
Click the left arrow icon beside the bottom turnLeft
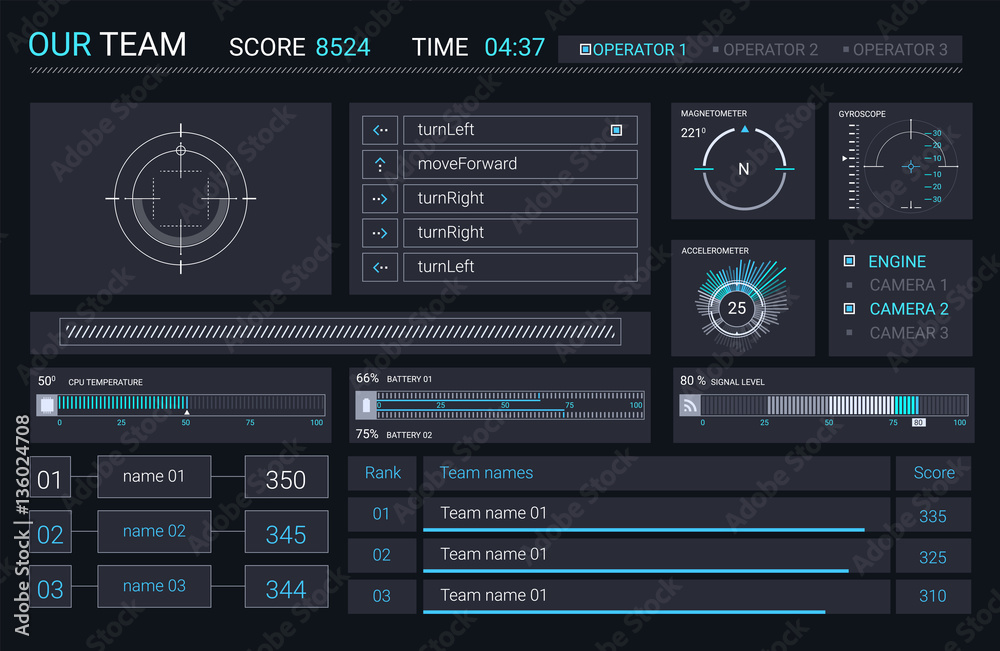click(x=380, y=268)
